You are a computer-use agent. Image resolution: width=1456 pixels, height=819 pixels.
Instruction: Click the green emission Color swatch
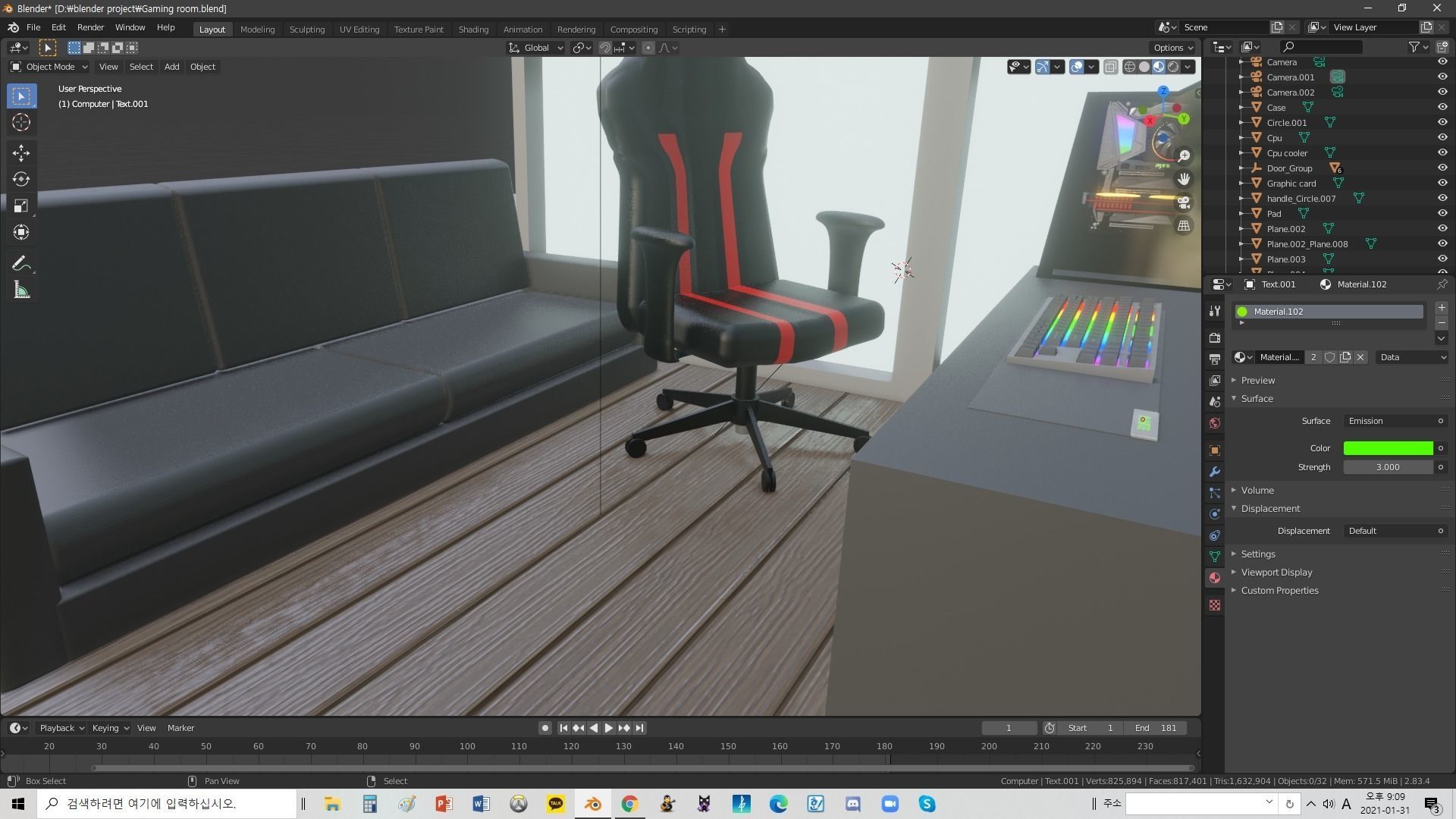(x=1388, y=448)
